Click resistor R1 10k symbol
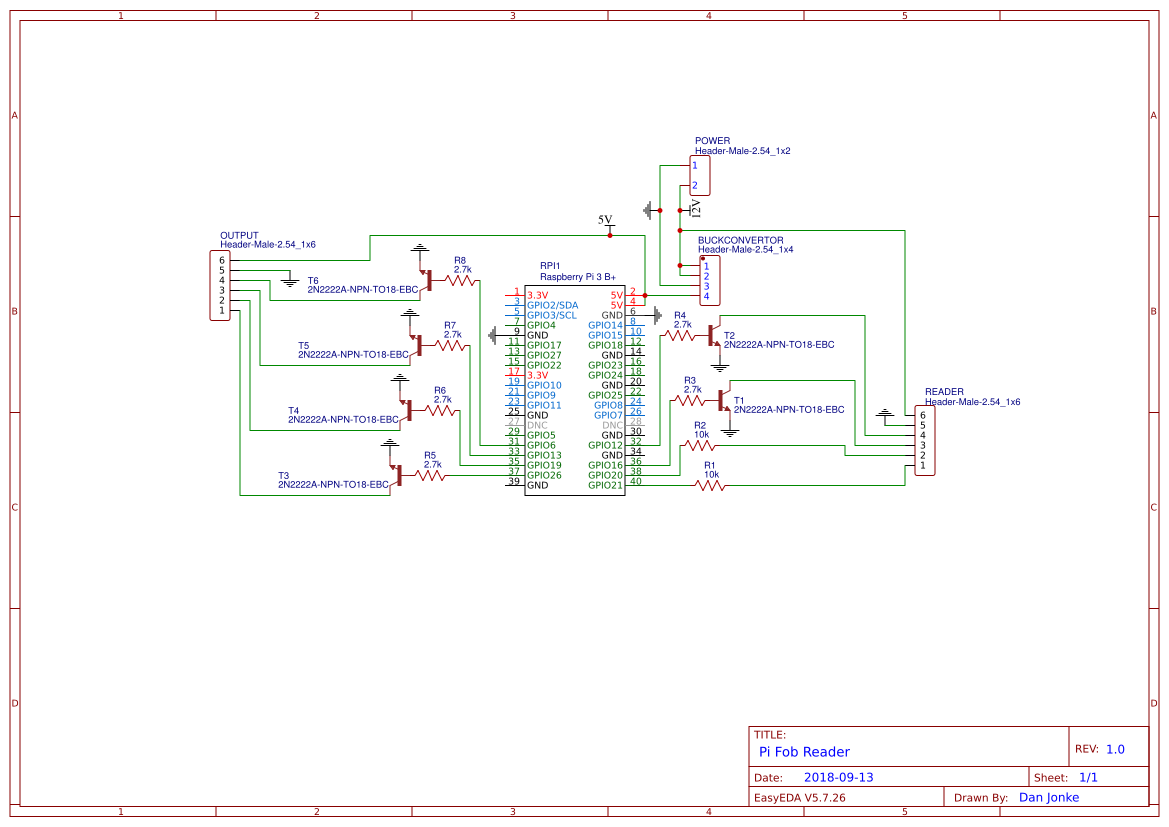The height and width of the screenshot is (827, 1169). [x=710, y=485]
